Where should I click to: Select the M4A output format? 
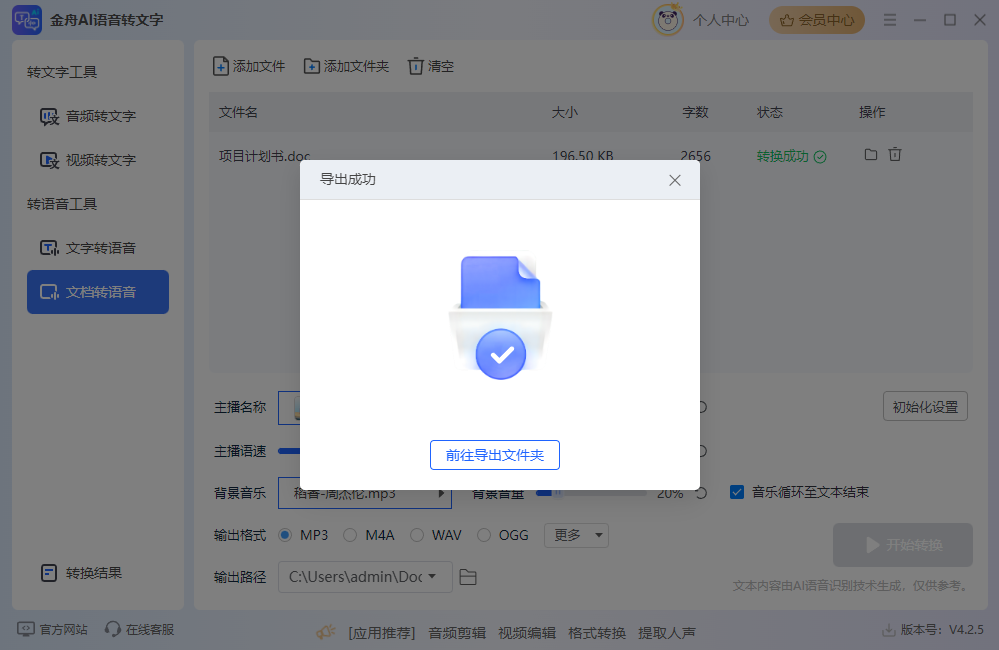351,535
